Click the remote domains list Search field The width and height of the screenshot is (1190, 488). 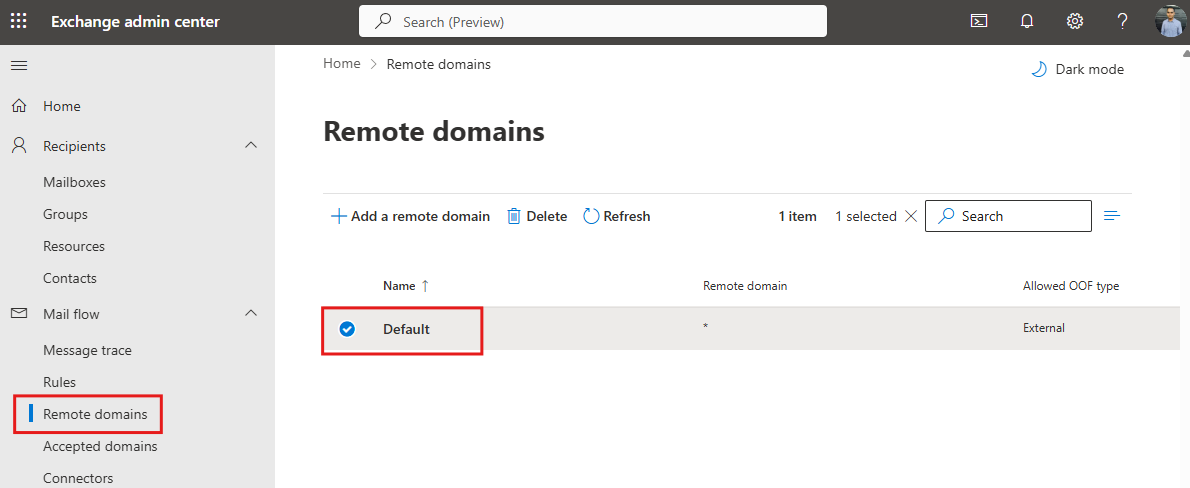coord(1008,216)
